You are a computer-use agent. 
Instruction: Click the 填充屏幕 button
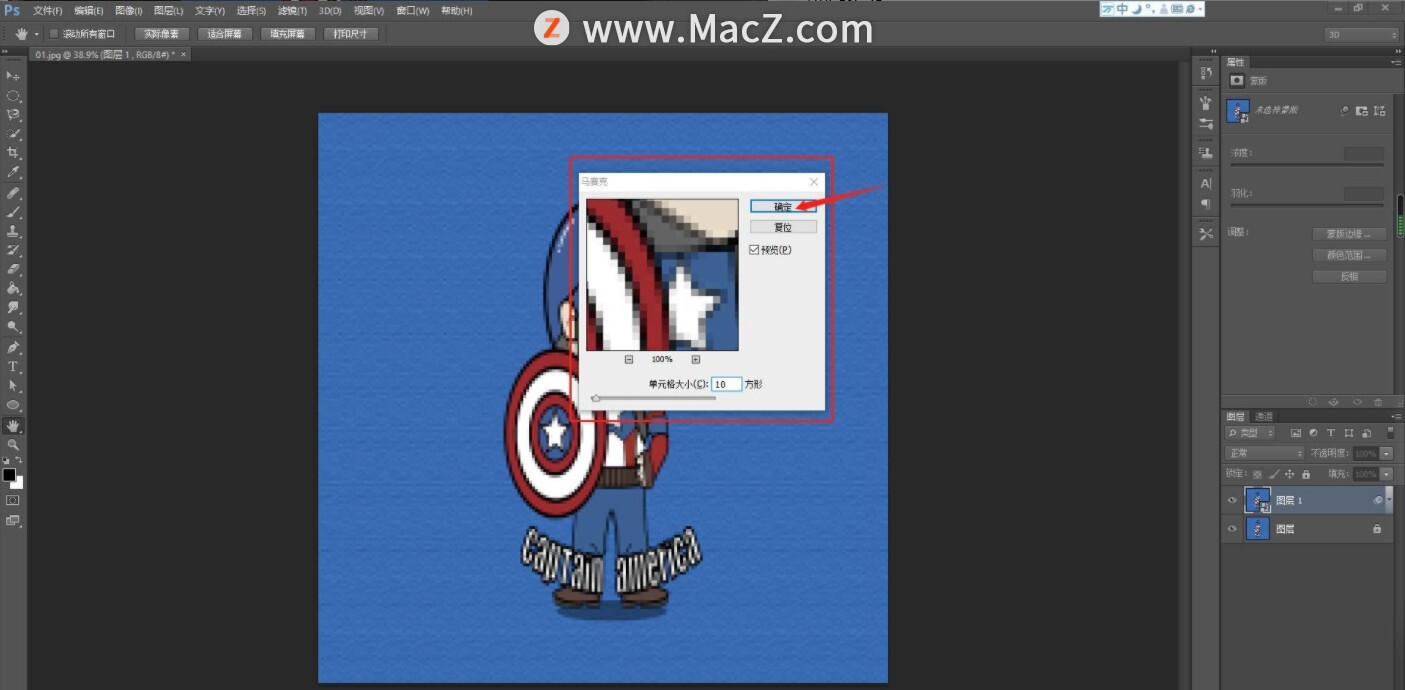point(288,34)
